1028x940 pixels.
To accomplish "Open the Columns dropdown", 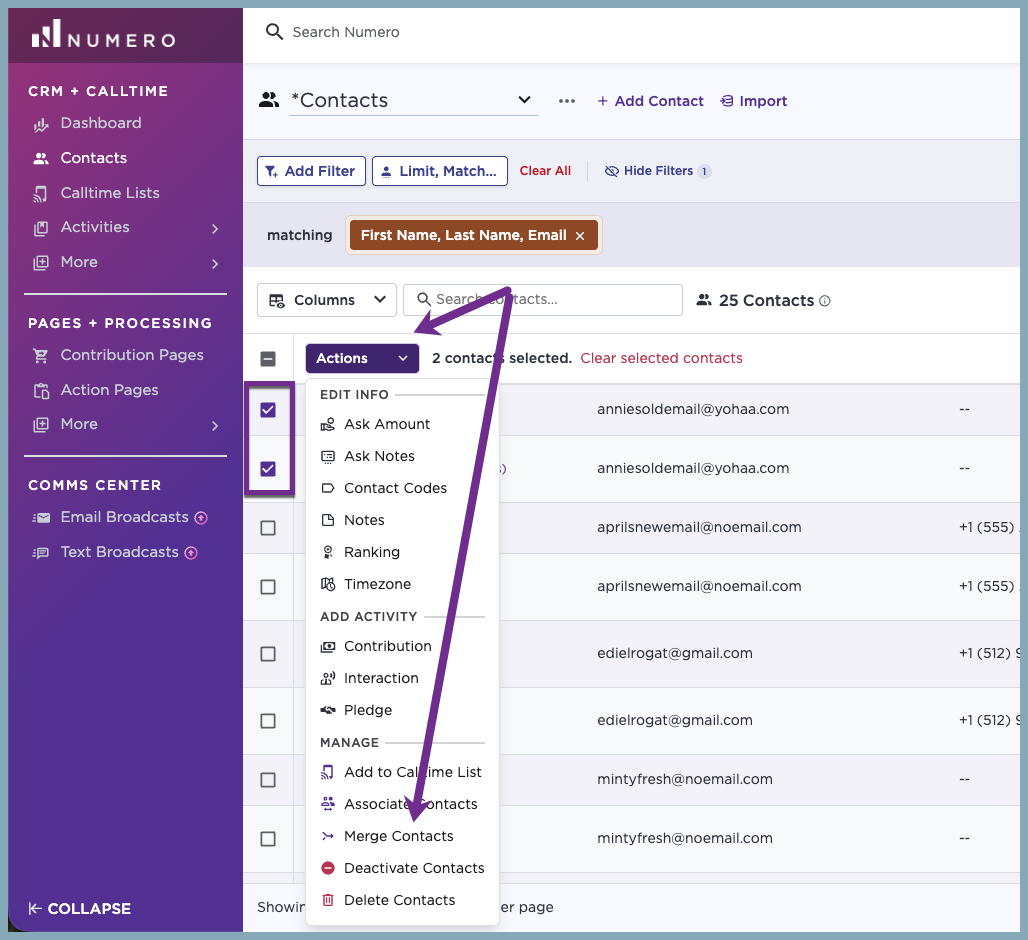I will [x=326, y=300].
